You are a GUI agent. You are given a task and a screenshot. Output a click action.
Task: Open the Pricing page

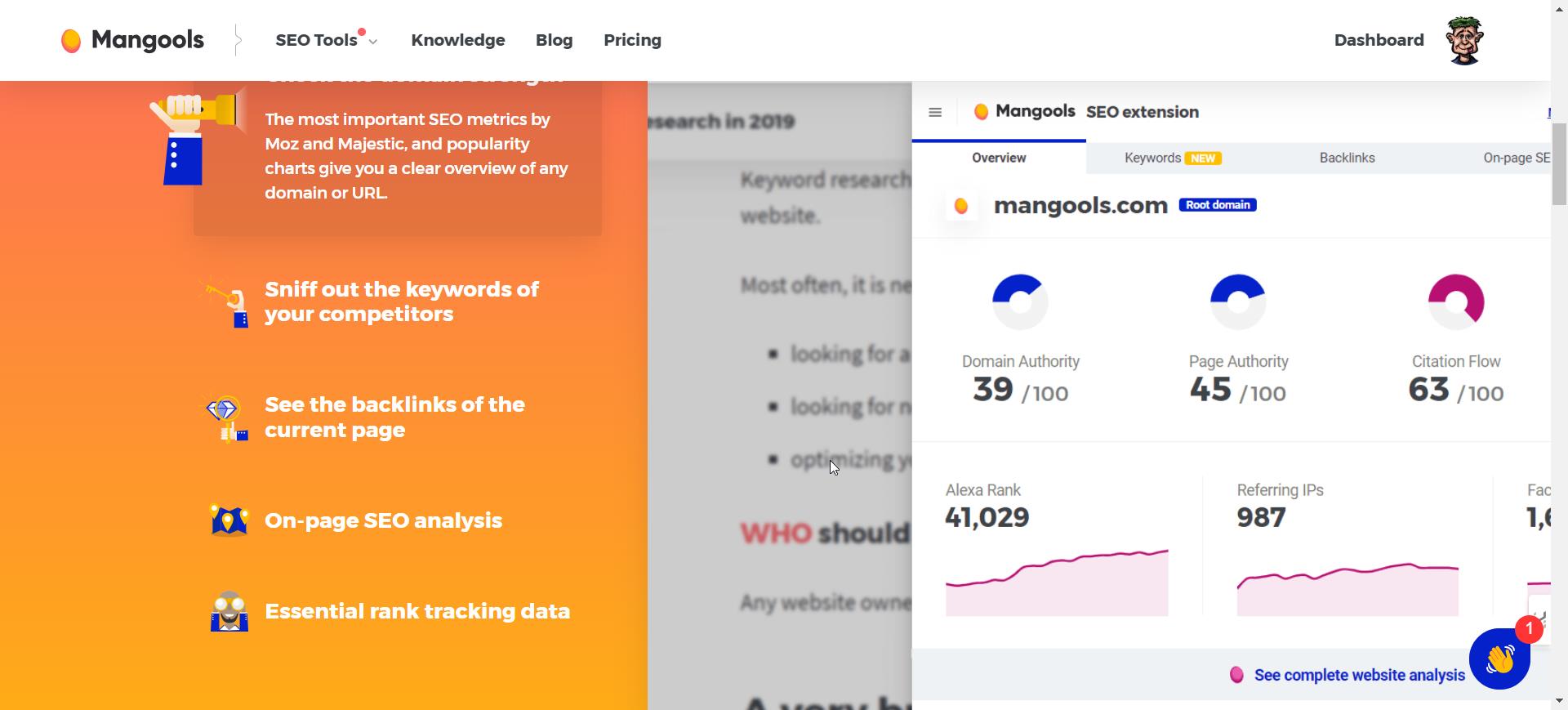tap(632, 40)
